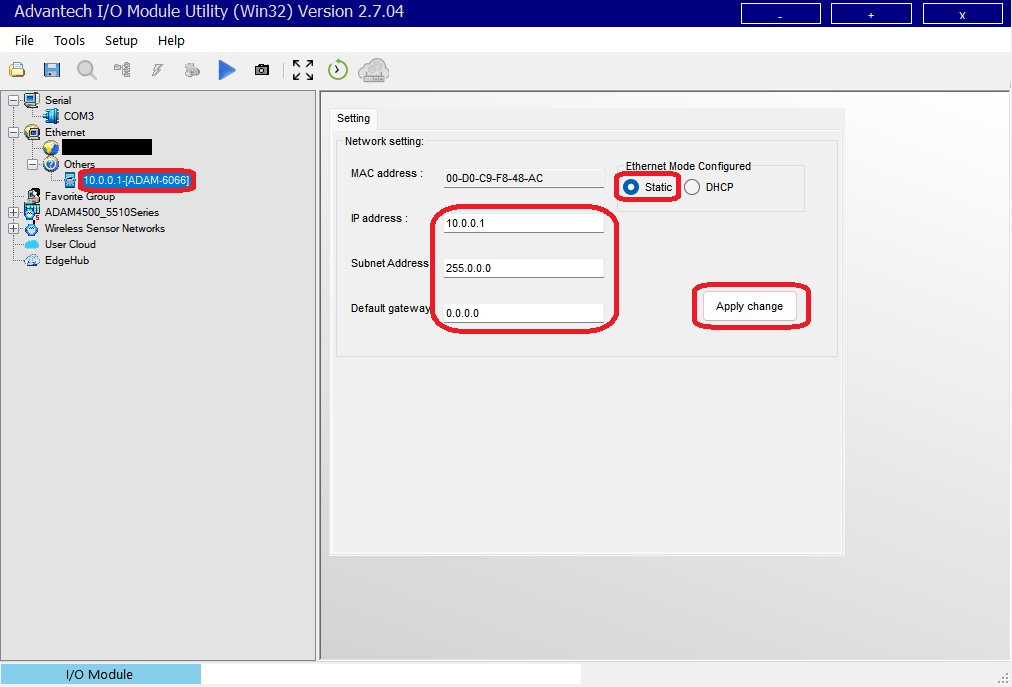Expand the Wireless Sensor Networks node
The image size is (1012, 687).
(x=13, y=228)
